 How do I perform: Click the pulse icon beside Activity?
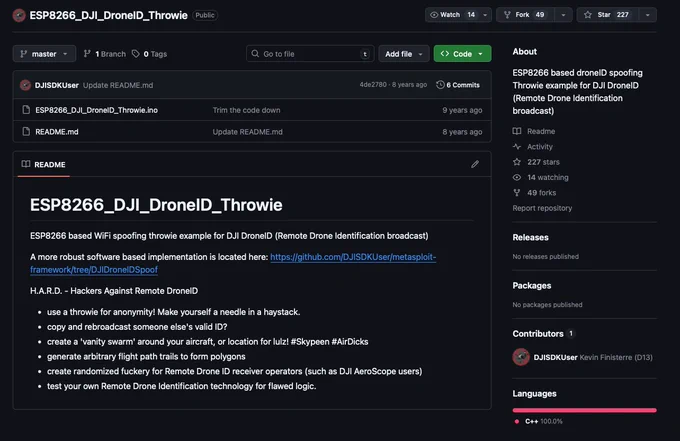(517, 147)
